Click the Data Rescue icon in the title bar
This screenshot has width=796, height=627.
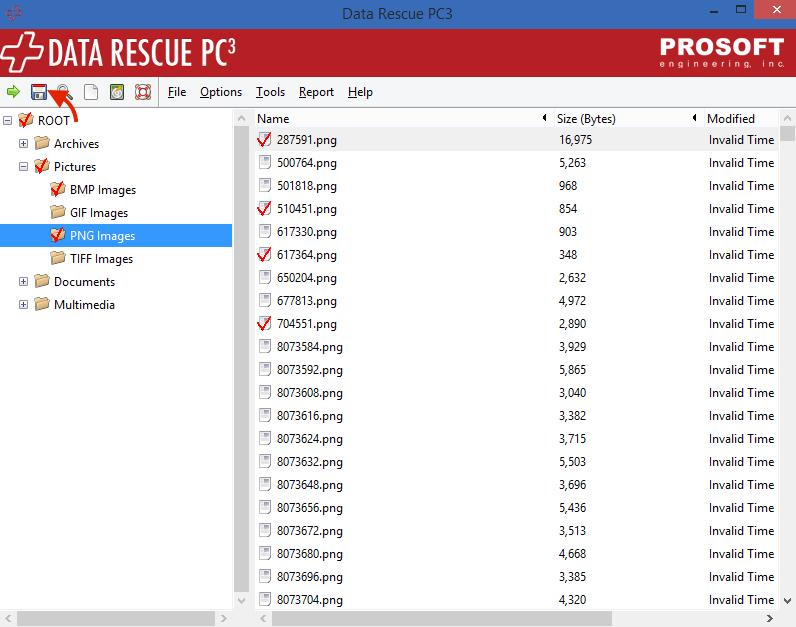coord(14,13)
